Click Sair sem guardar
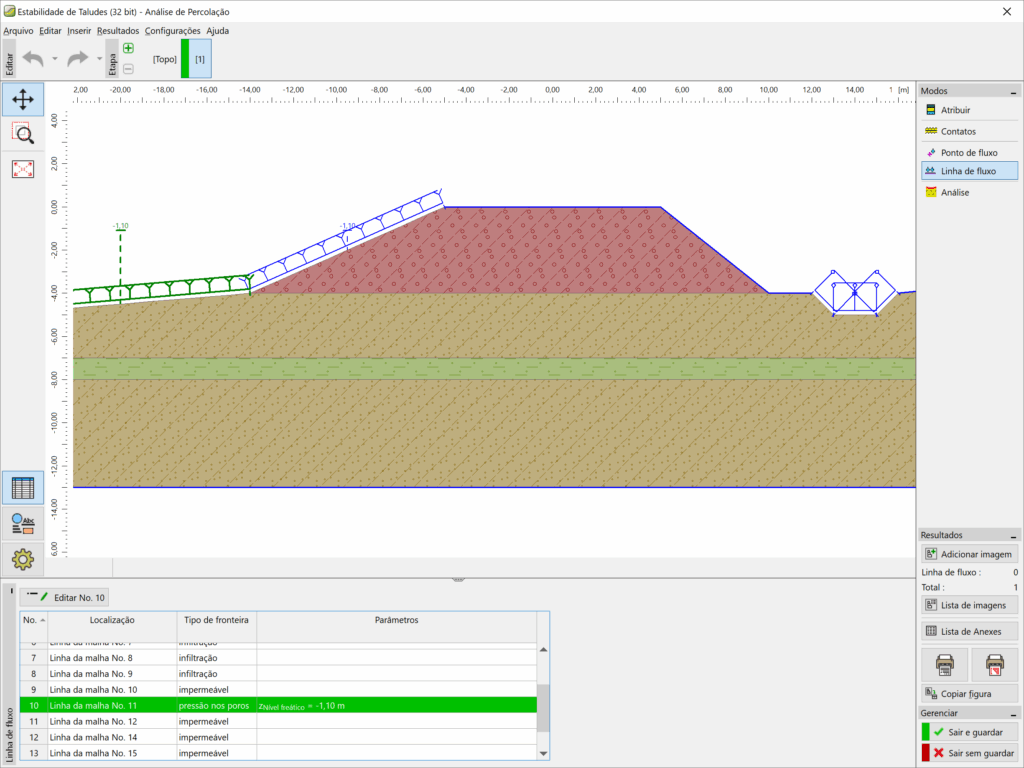 point(969,753)
